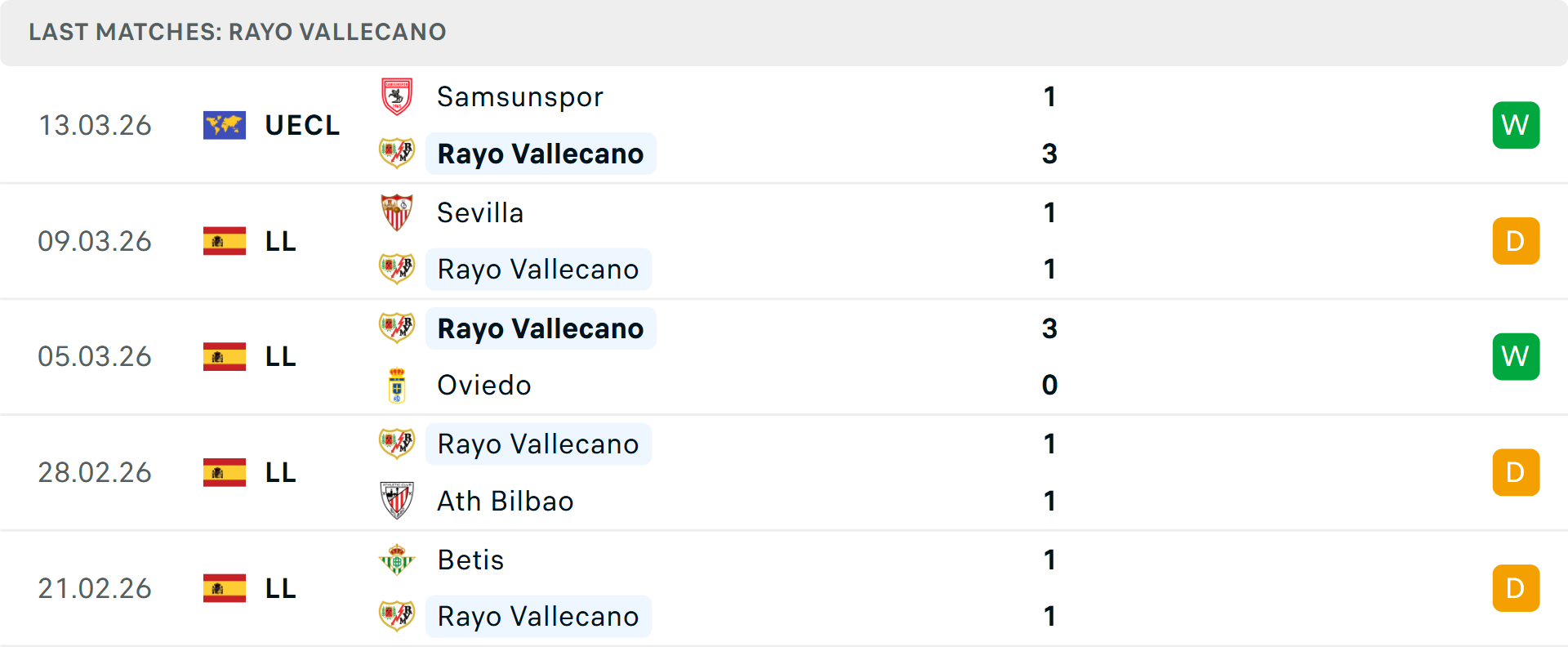Click the Spain flag on the Betis match row

point(224,587)
